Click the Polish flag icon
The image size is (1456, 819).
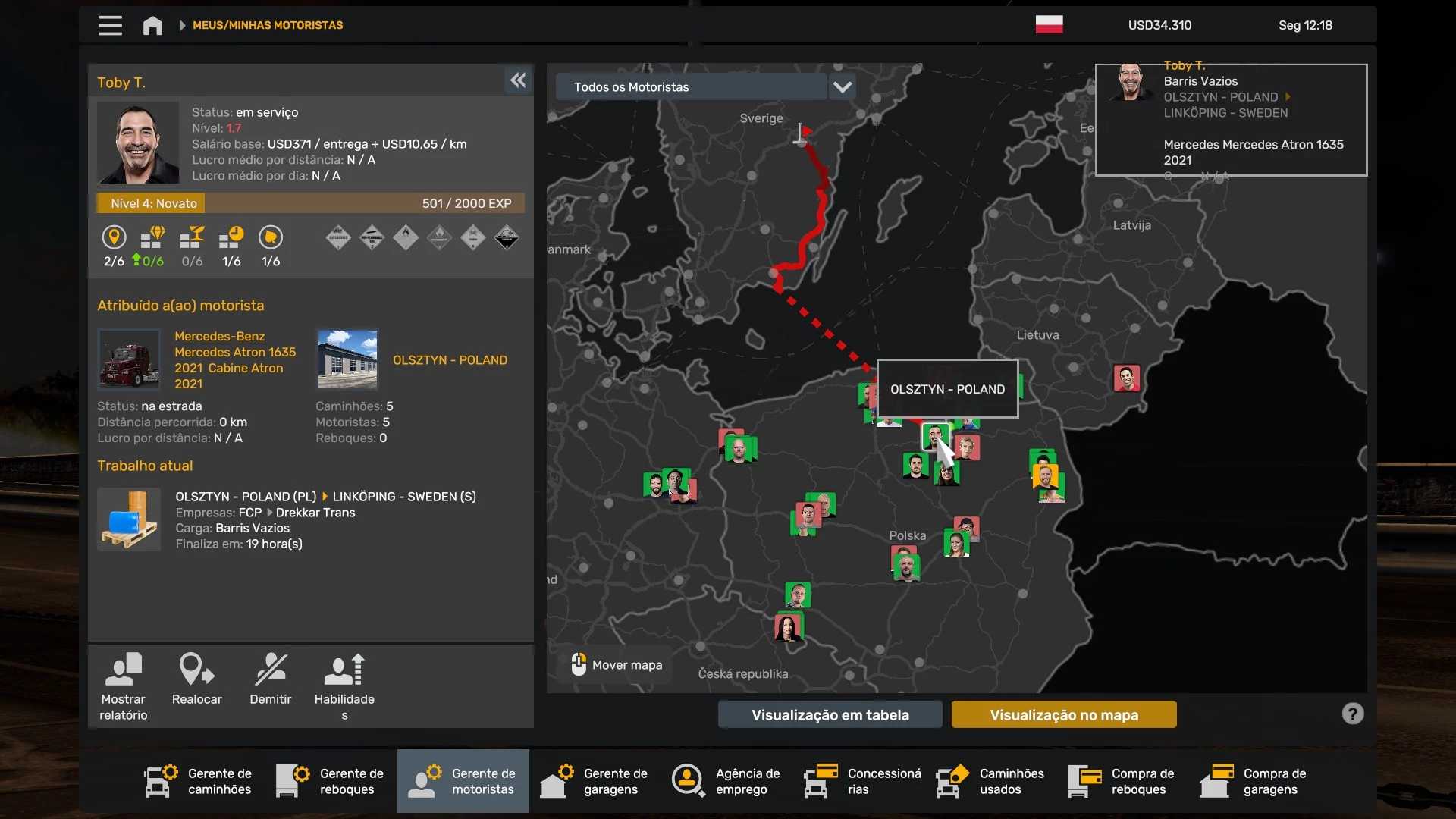1049,25
